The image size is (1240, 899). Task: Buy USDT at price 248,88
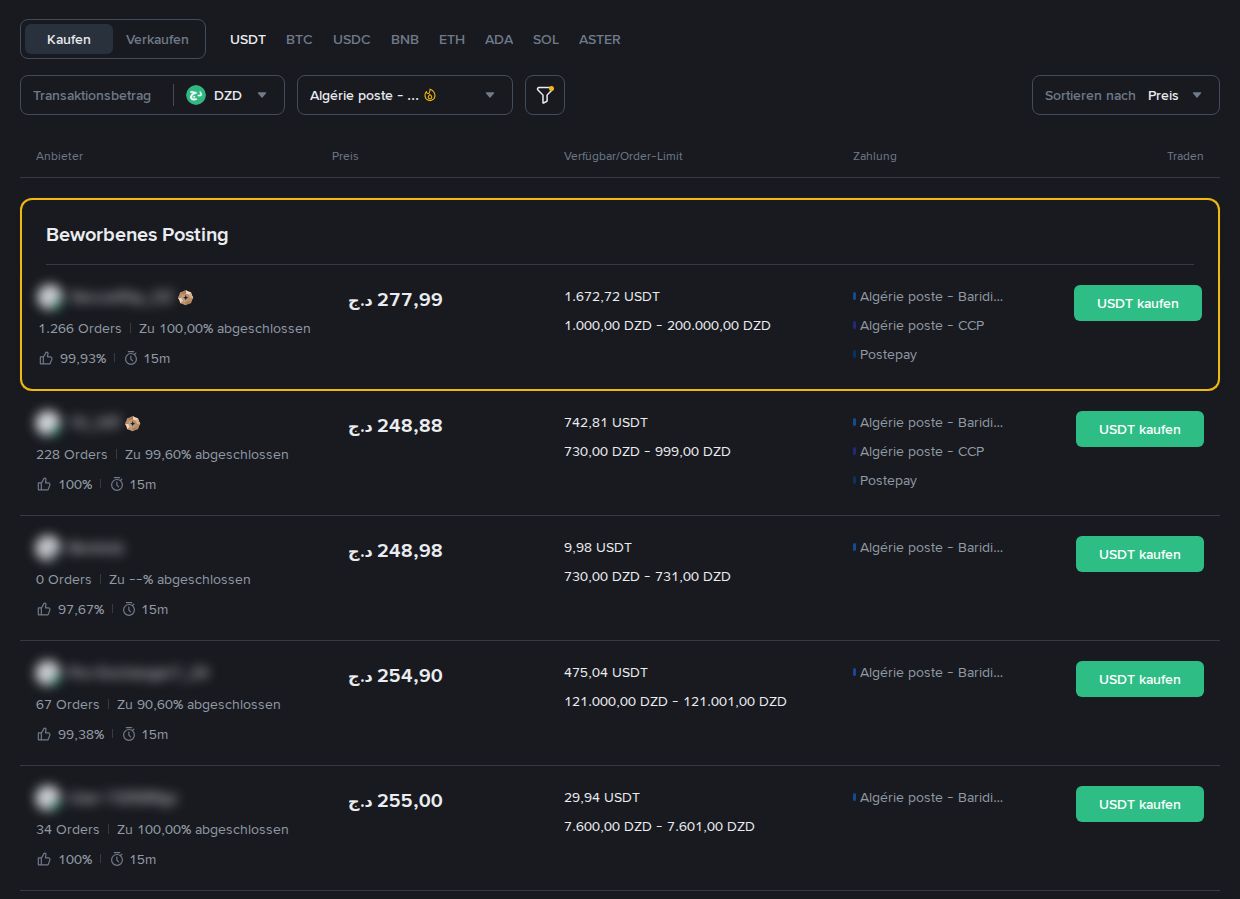pyautogui.click(x=1140, y=429)
